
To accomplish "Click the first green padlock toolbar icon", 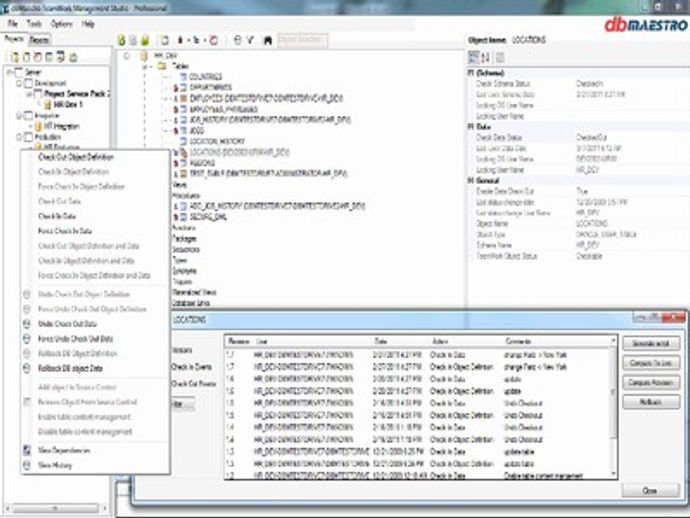I will point(121,40).
